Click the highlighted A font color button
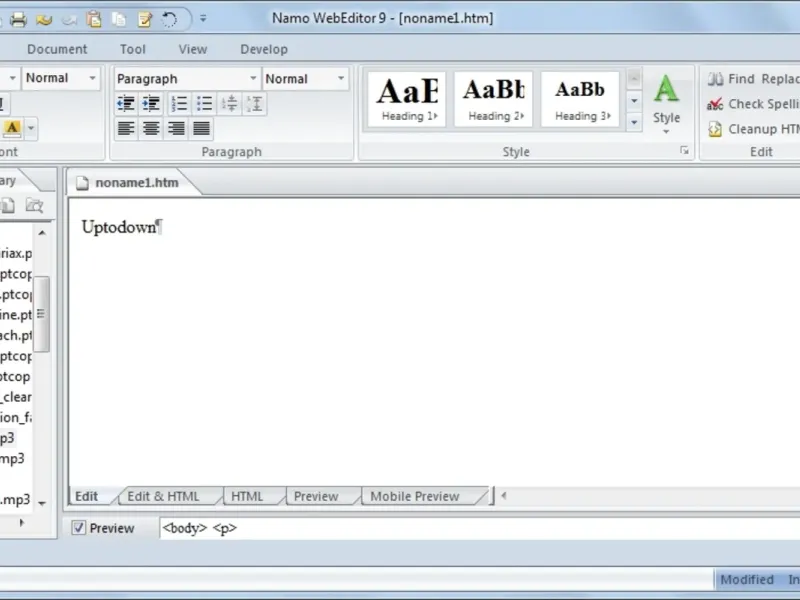This screenshot has width=800, height=600. pos(12,128)
